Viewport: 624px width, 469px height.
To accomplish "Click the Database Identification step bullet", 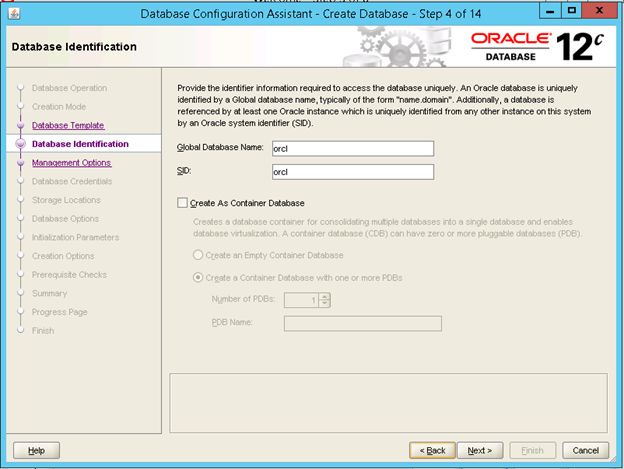I will coord(19,144).
